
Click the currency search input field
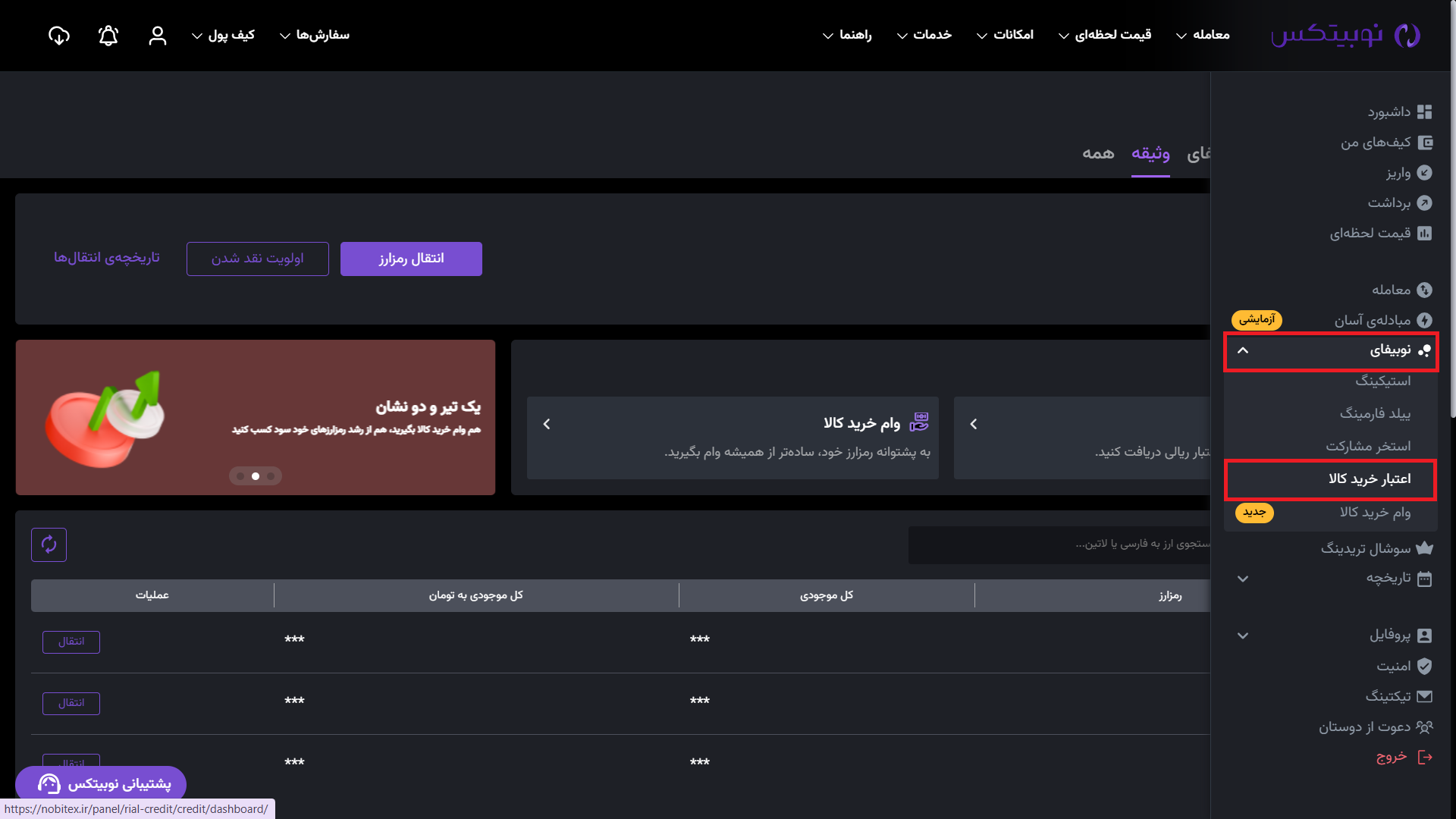(1059, 544)
